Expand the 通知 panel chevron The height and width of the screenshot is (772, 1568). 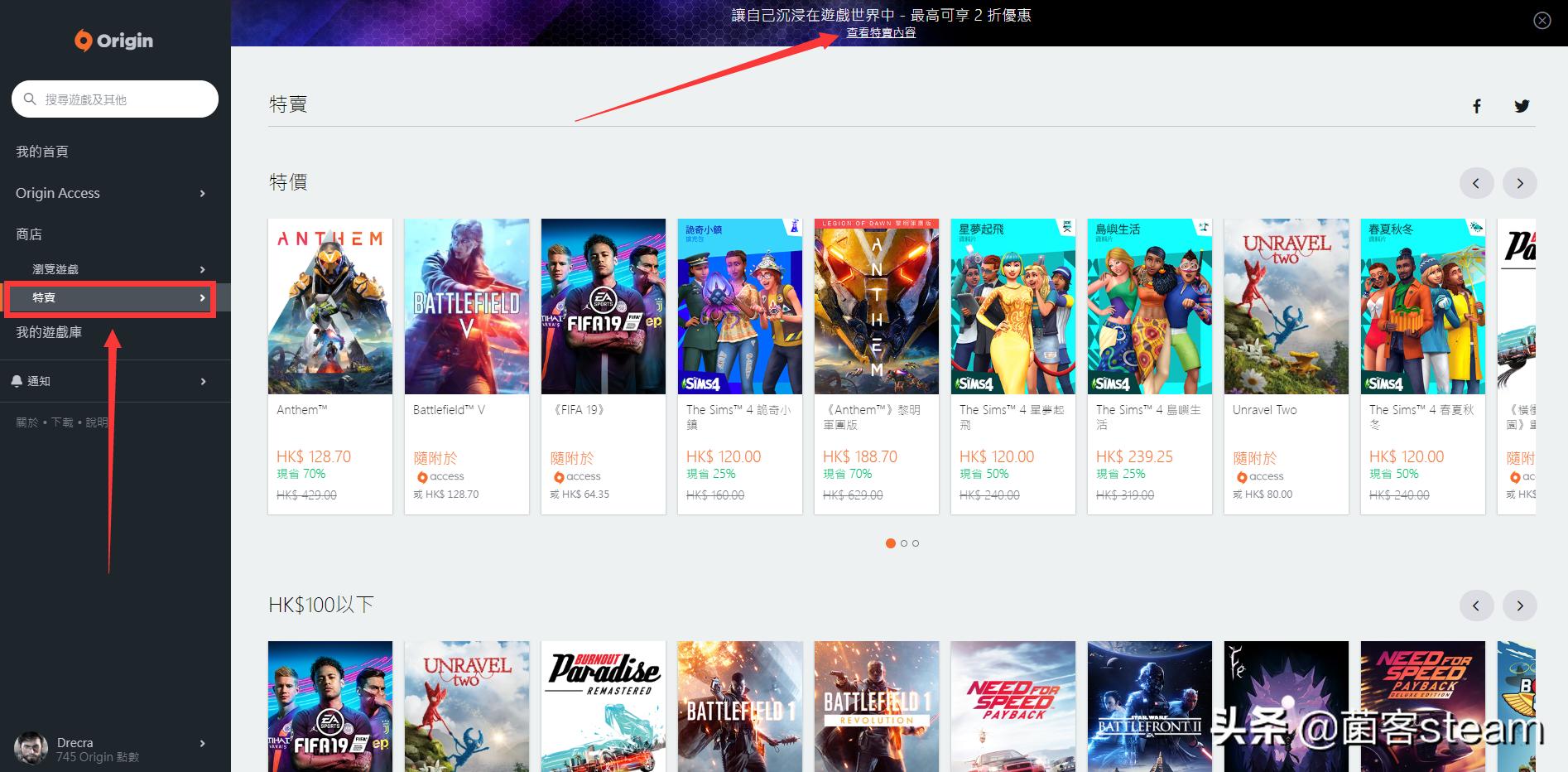(x=202, y=380)
